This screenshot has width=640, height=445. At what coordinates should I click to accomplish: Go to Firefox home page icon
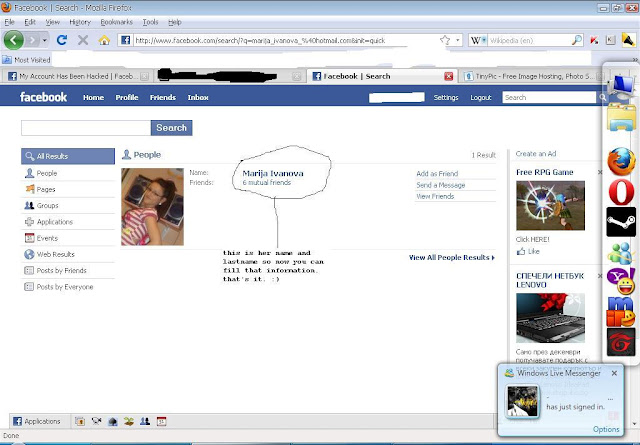104,40
